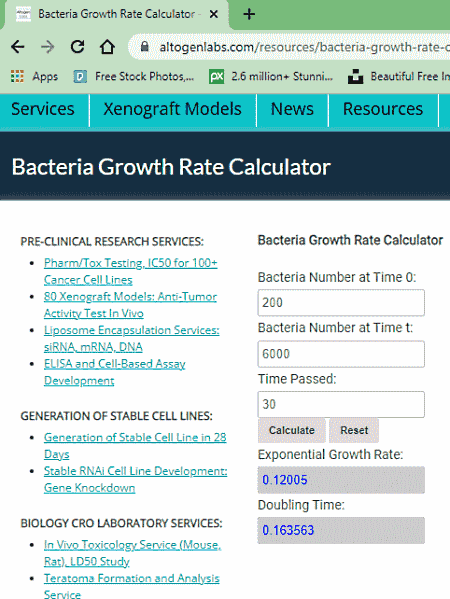Image resolution: width=450 pixels, height=599 pixels.
Task: Open a new tab with the plus icon
Action: (x=249, y=15)
